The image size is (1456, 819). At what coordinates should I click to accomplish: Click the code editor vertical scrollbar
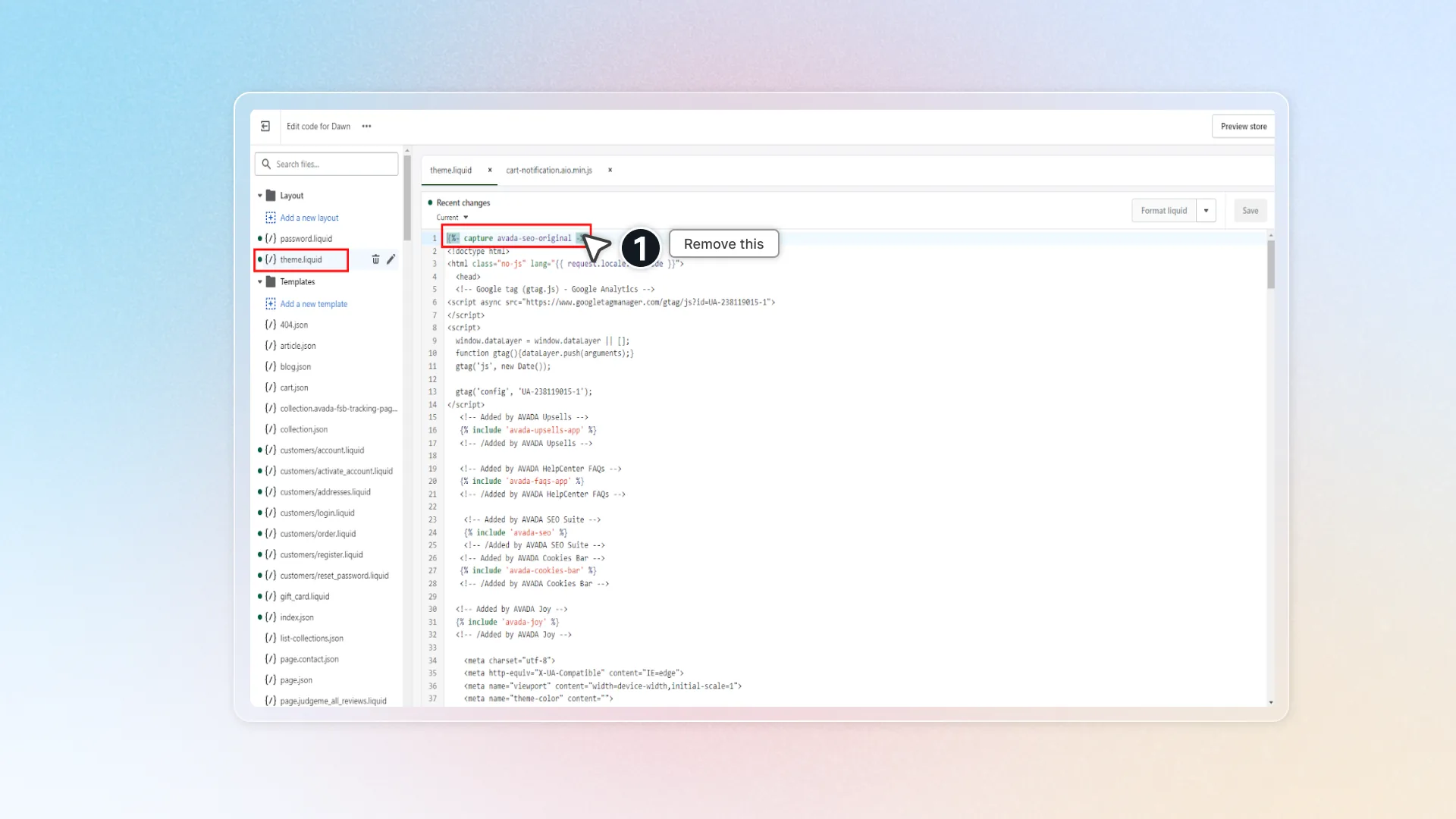(x=1271, y=265)
